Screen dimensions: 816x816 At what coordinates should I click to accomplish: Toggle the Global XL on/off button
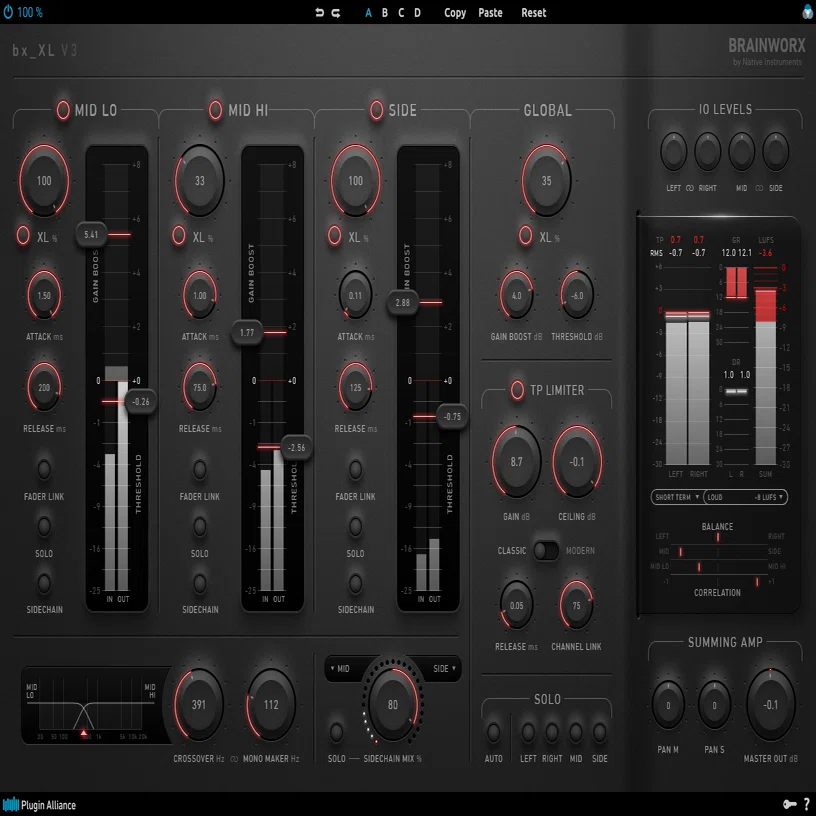[526, 235]
